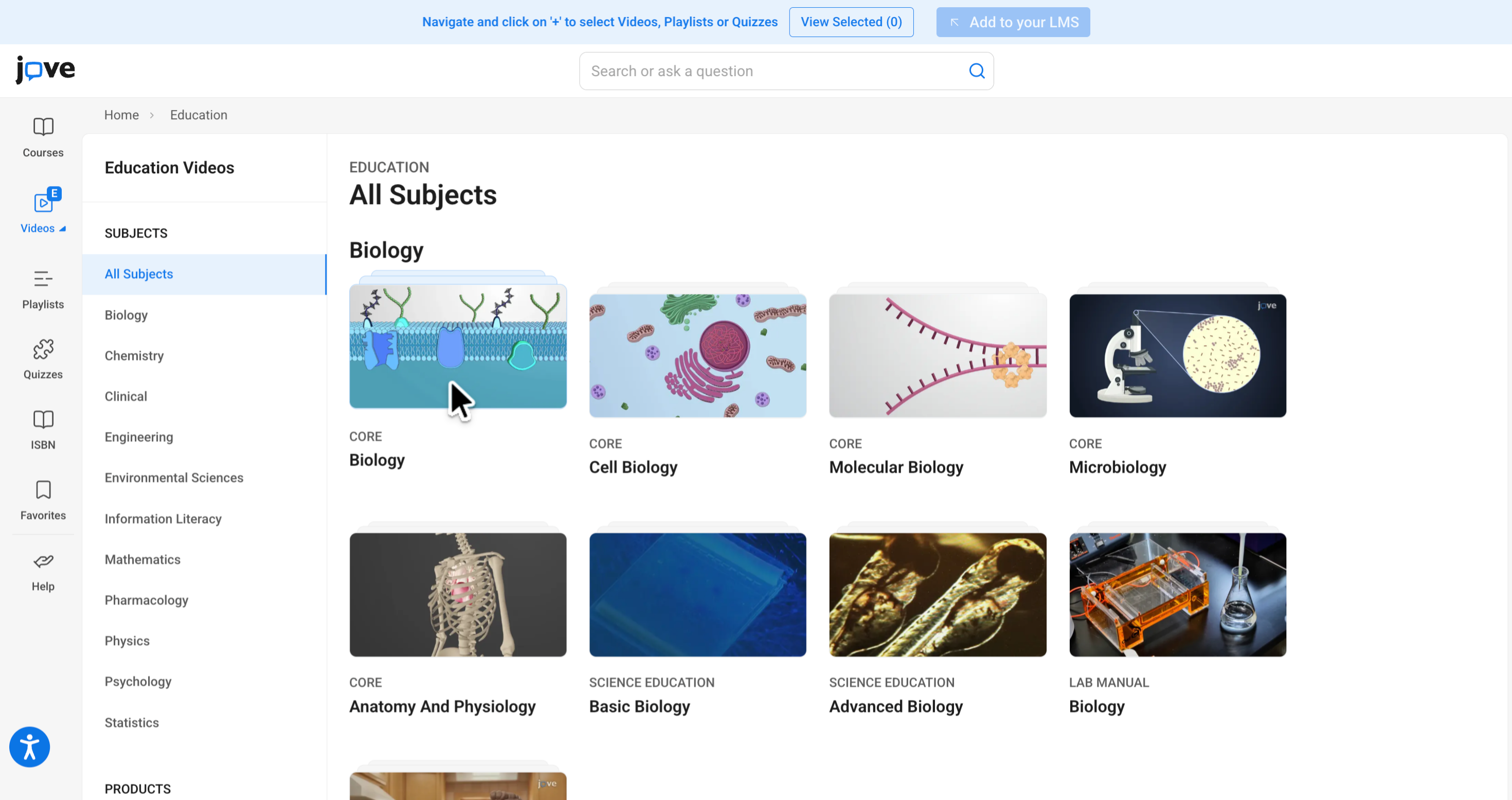The width and height of the screenshot is (1512, 800).
Task: Focus the search or ask a question field
Action: tap(786, 71)
